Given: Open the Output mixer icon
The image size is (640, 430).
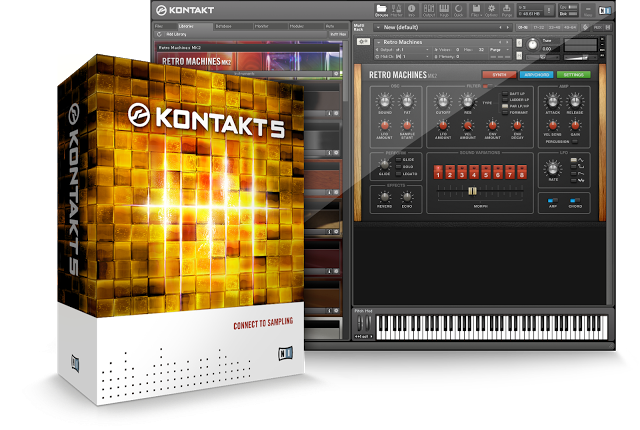Looking at the screenshot, I should point(429,9).
